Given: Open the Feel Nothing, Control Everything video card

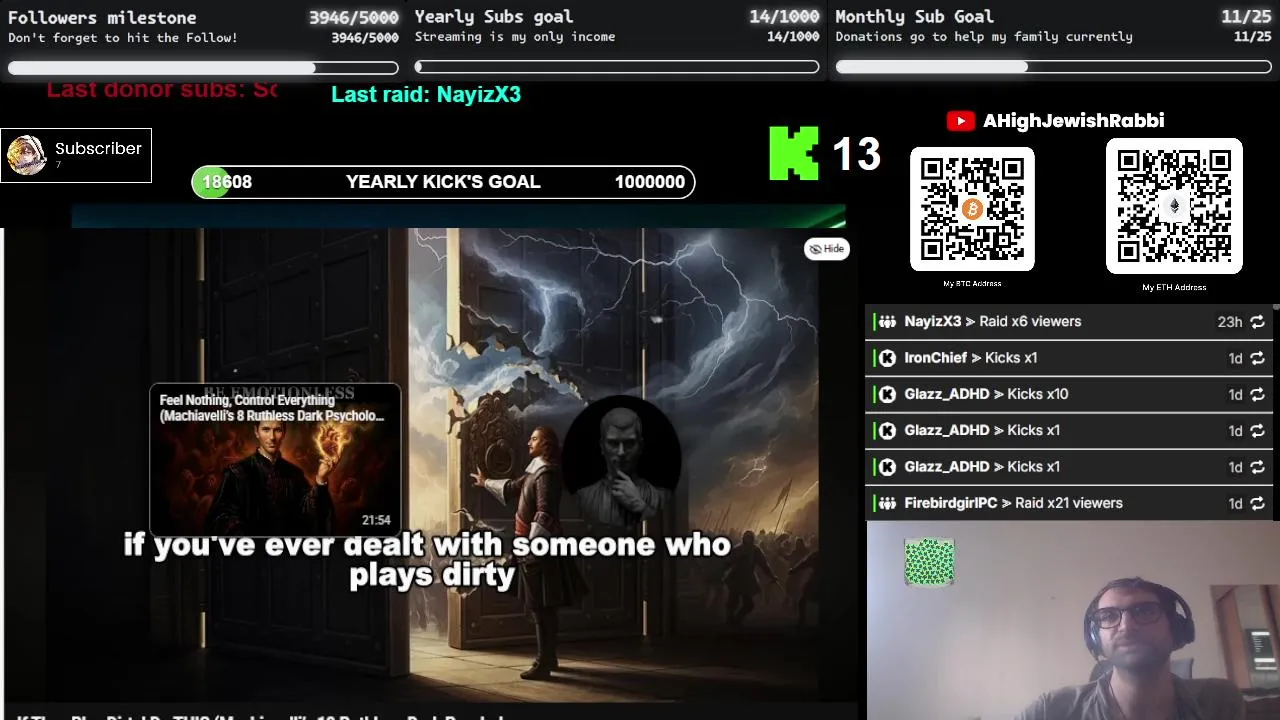Looking at the screenshot, I should pos(275,459).
